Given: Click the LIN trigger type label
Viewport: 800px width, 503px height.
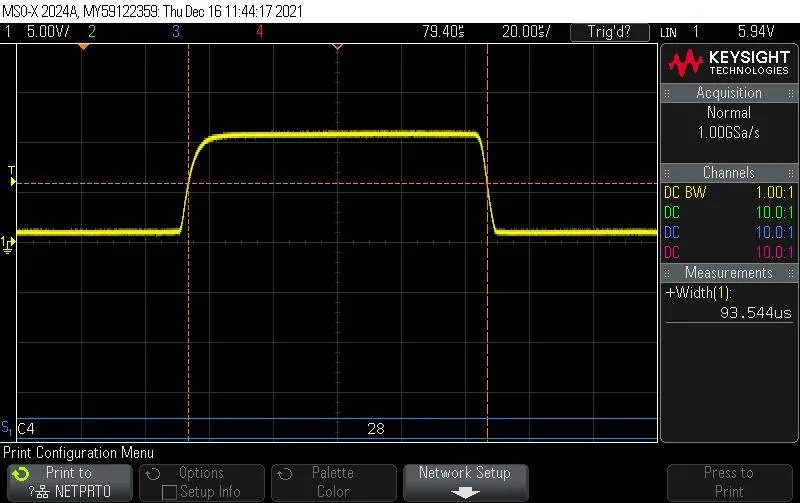Looking at the screenshot, I should (x=668, y=33).
